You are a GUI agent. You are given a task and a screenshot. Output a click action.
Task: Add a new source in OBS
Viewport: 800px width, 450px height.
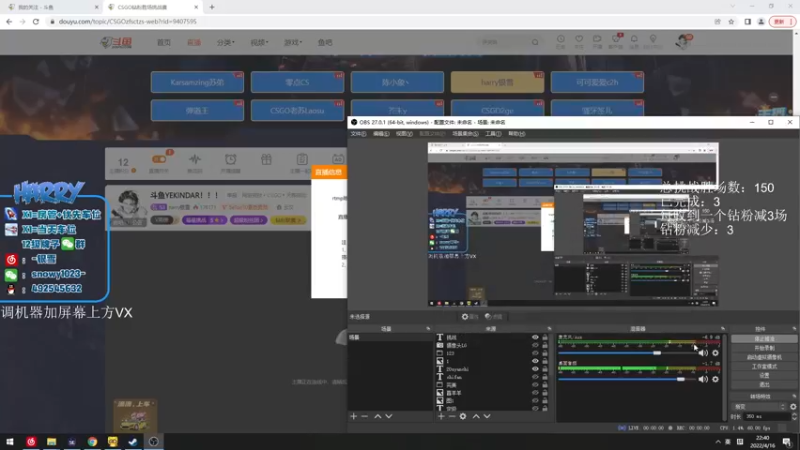[441, 416]
